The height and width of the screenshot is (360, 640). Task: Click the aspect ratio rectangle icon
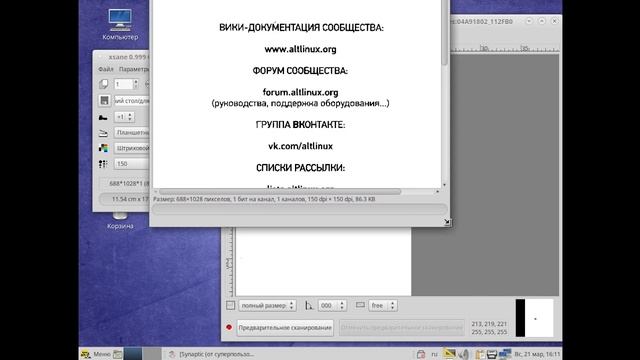[x=360, y=305]
